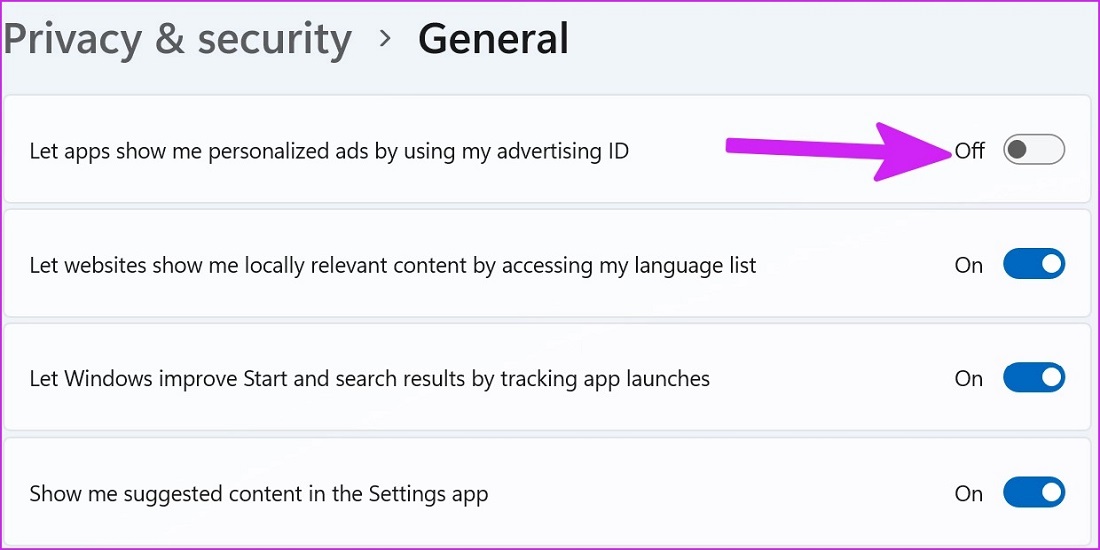Click the 'On' label beside suggested content setting

click(969, 493)
